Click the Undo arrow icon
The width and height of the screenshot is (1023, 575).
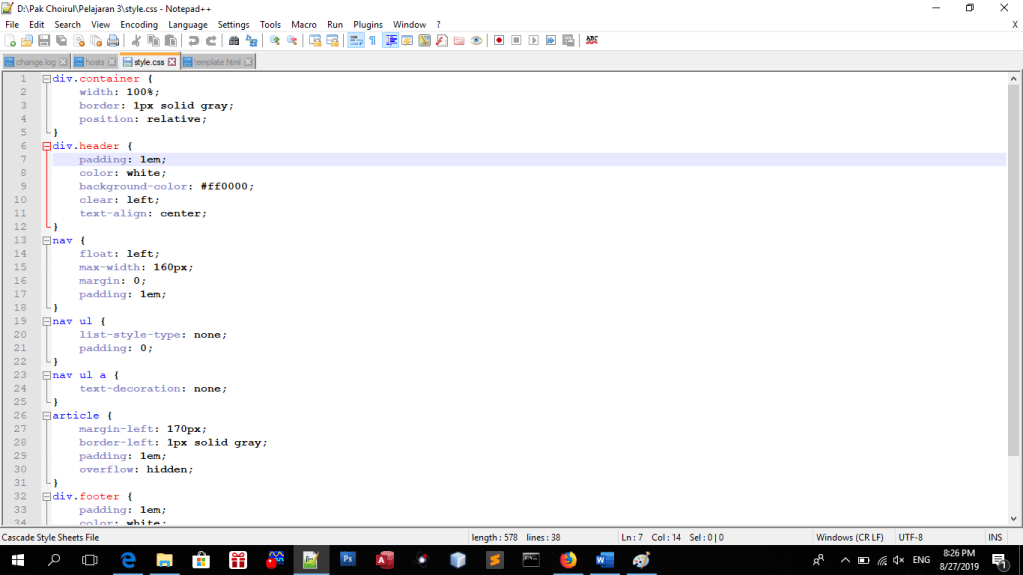pos(194,41)
